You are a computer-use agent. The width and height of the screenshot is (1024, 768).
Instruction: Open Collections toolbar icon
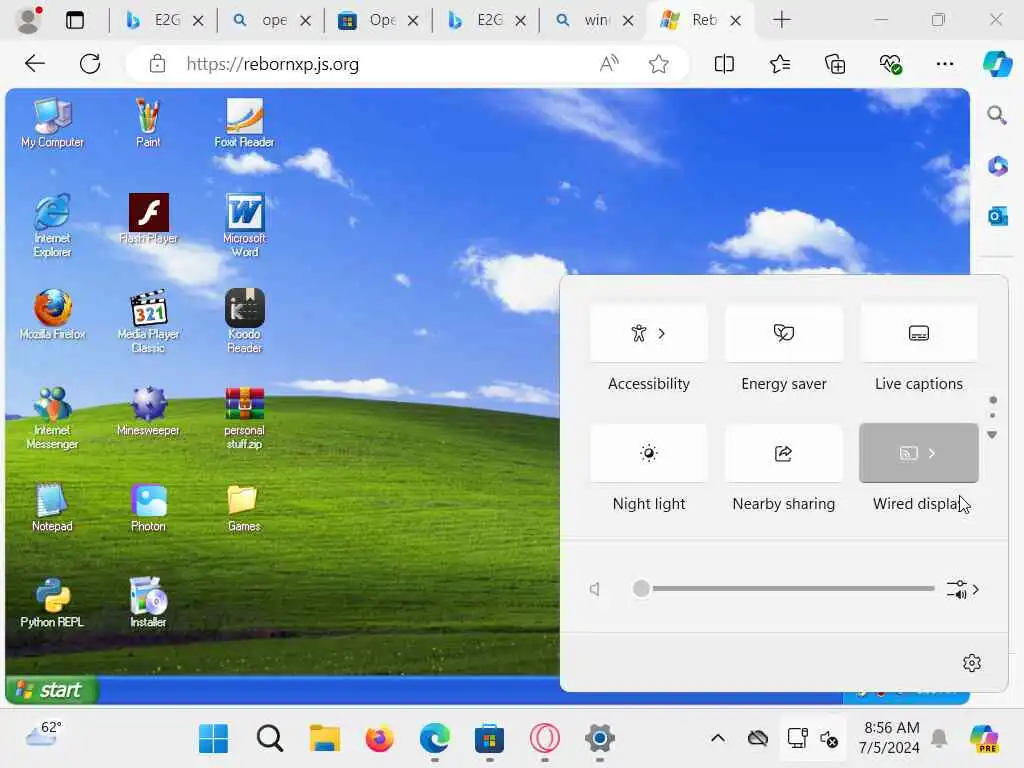(835, 63)
